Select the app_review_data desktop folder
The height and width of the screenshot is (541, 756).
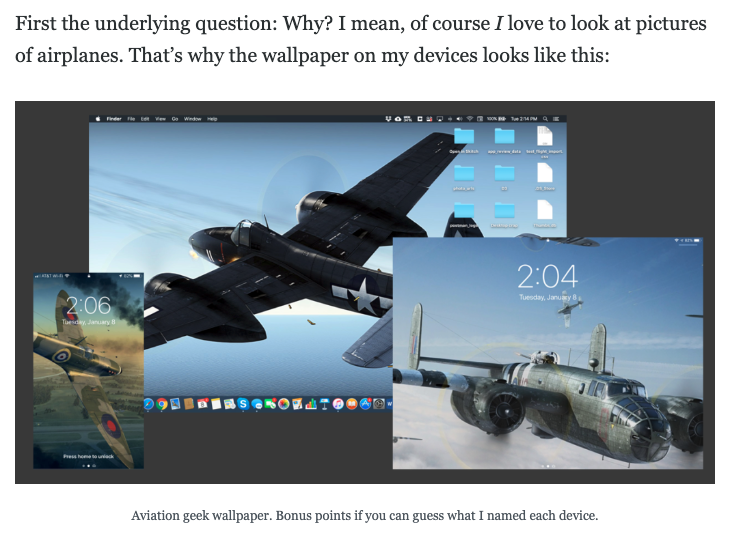pos(504,140)
